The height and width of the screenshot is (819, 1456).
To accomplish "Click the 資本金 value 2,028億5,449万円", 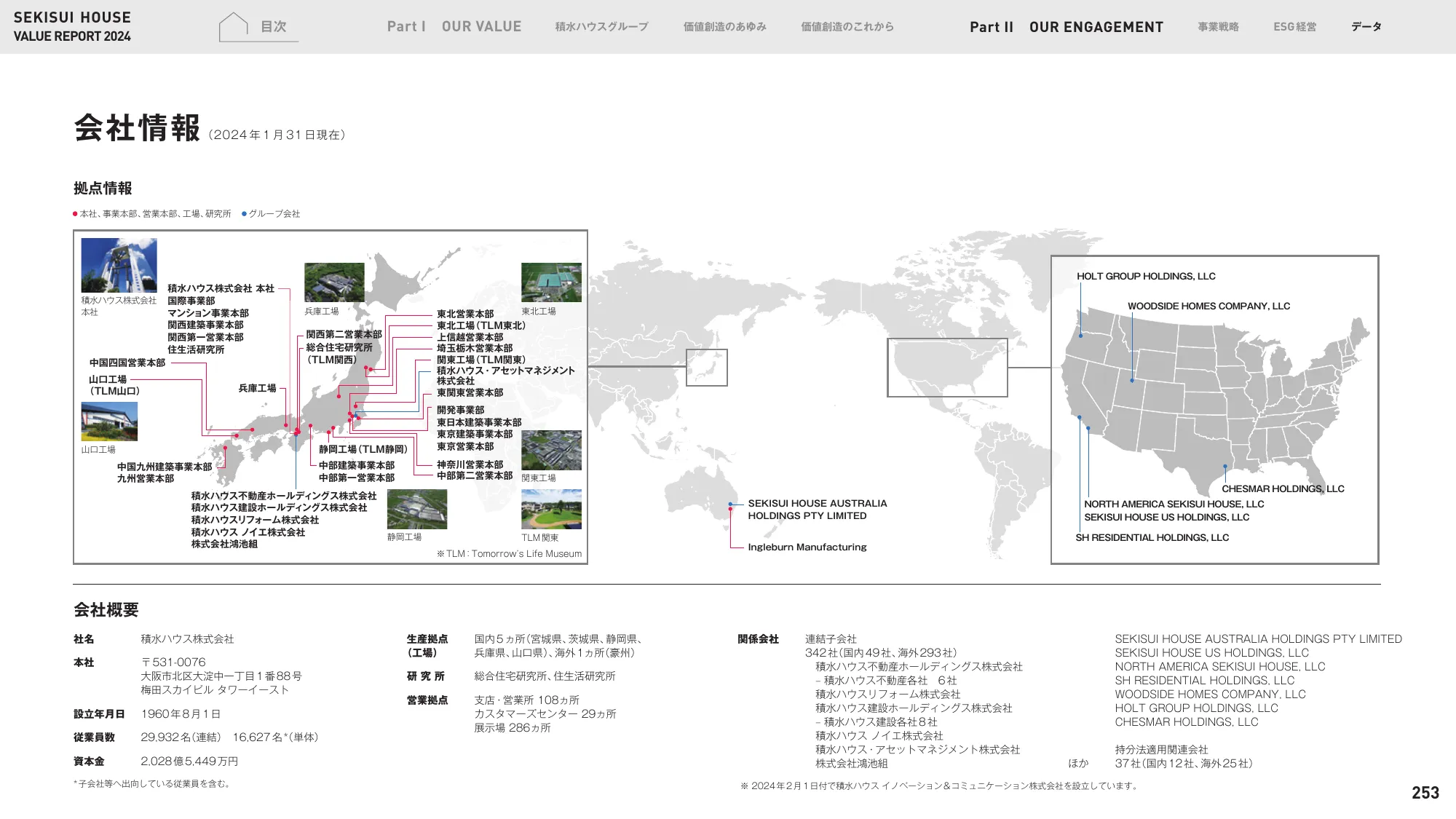I will click(189, 761).
